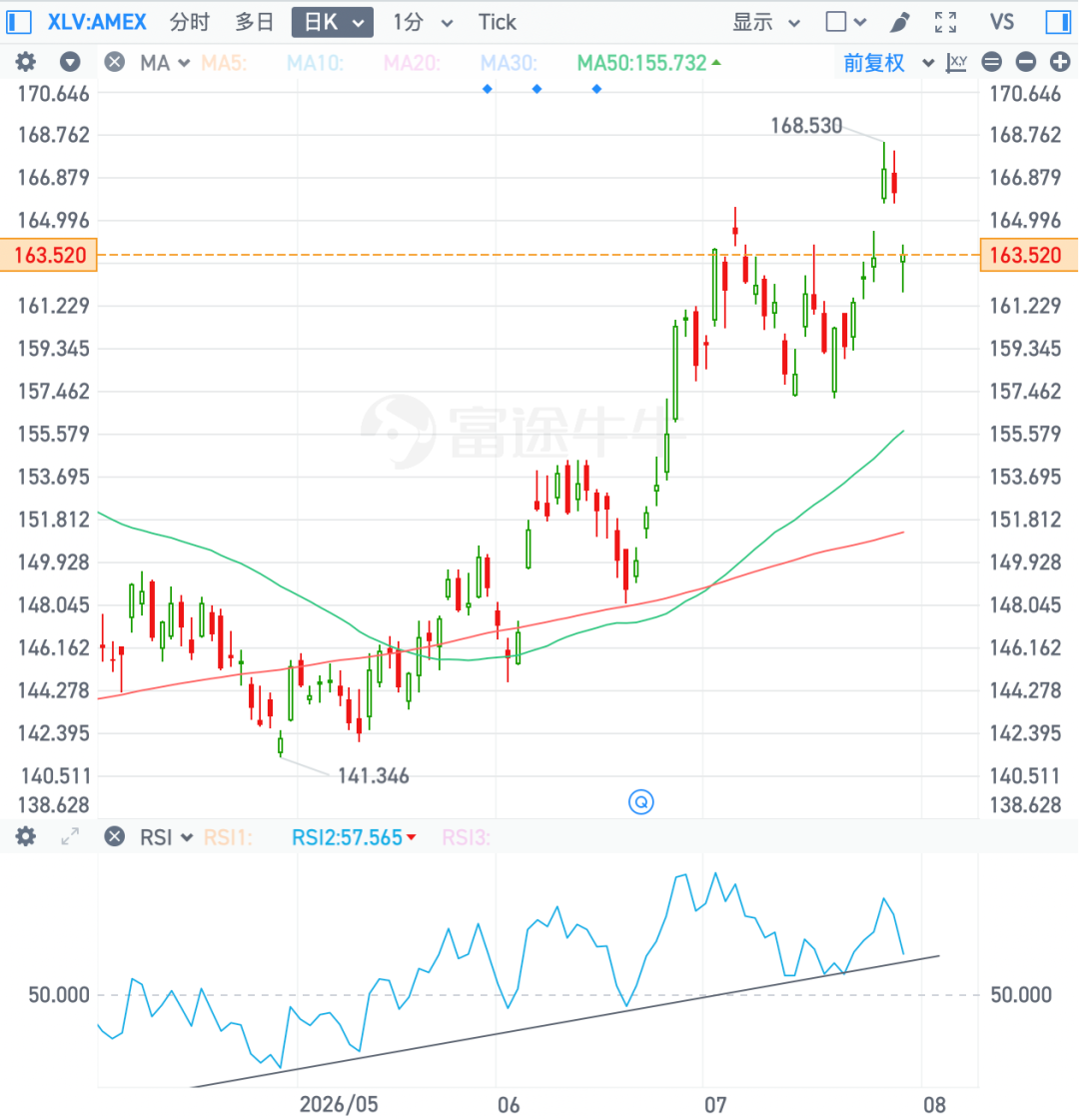This screenshot has height=1120, width=1079.
Task: Open the 日K period dropdown
Action: tap(332, 22)
